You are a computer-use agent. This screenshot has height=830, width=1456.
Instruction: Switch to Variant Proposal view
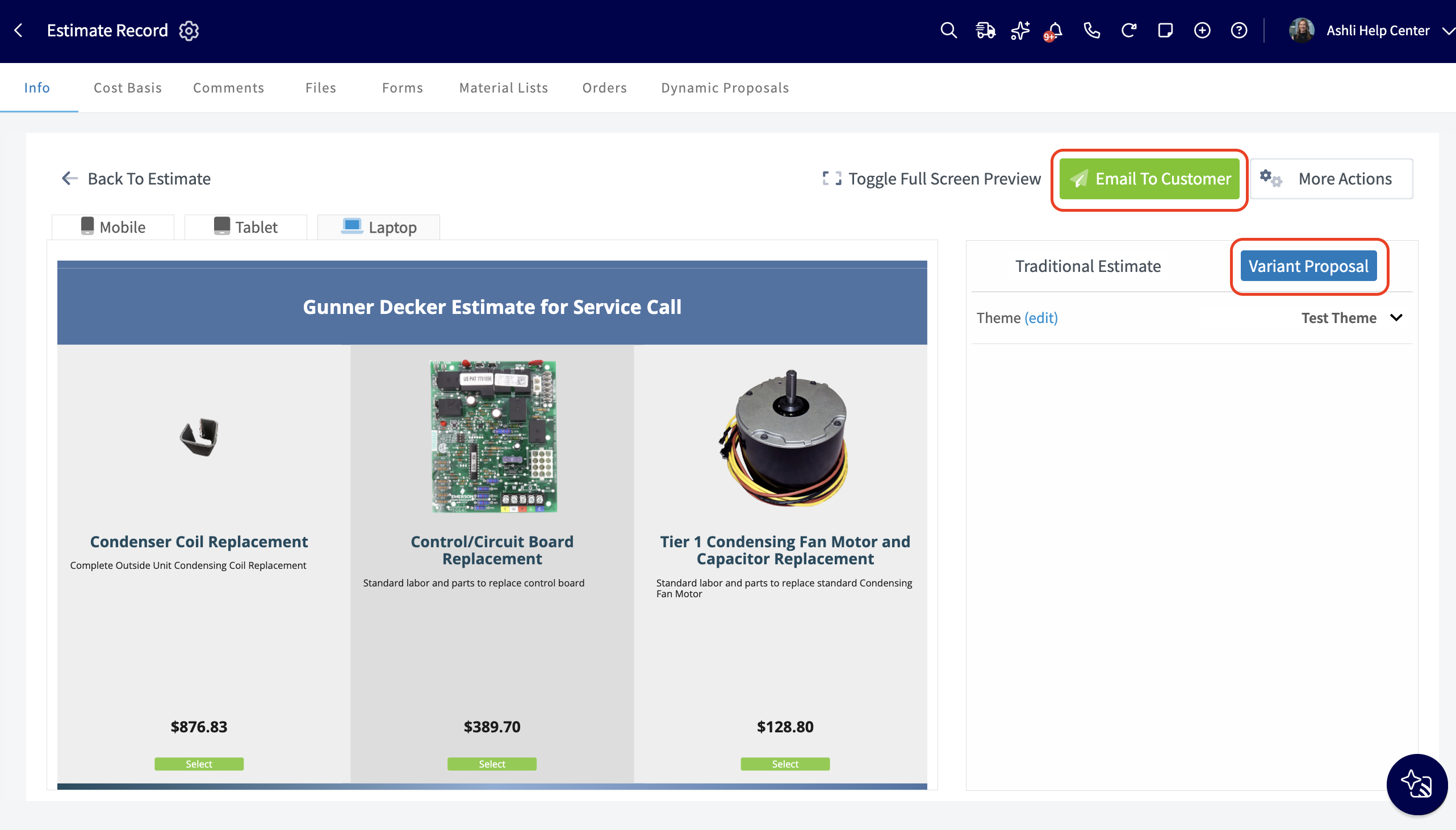click(1308, 266)
